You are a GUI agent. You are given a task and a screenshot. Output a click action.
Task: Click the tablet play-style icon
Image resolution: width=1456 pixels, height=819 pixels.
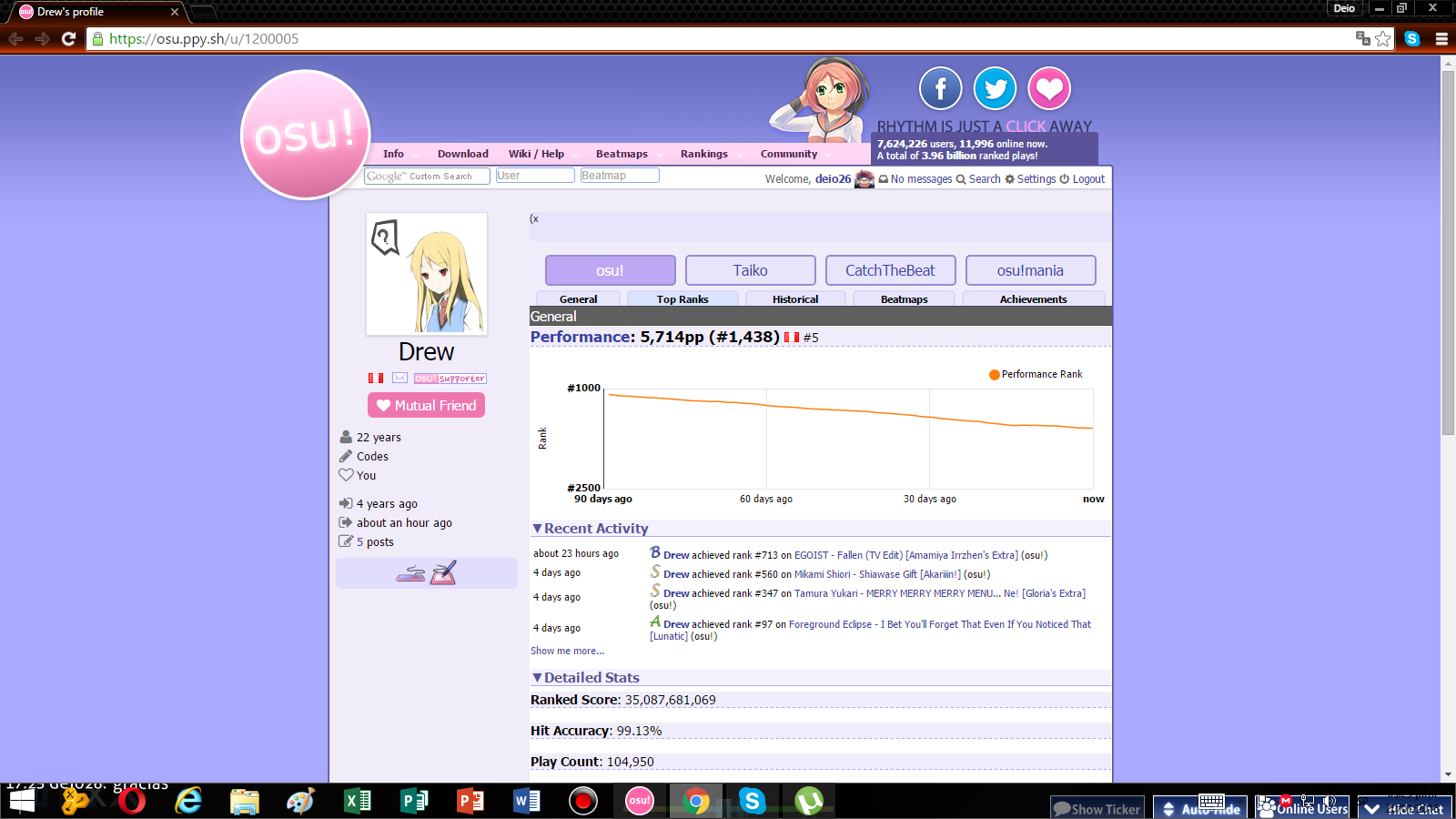click(x=443, y=572)
